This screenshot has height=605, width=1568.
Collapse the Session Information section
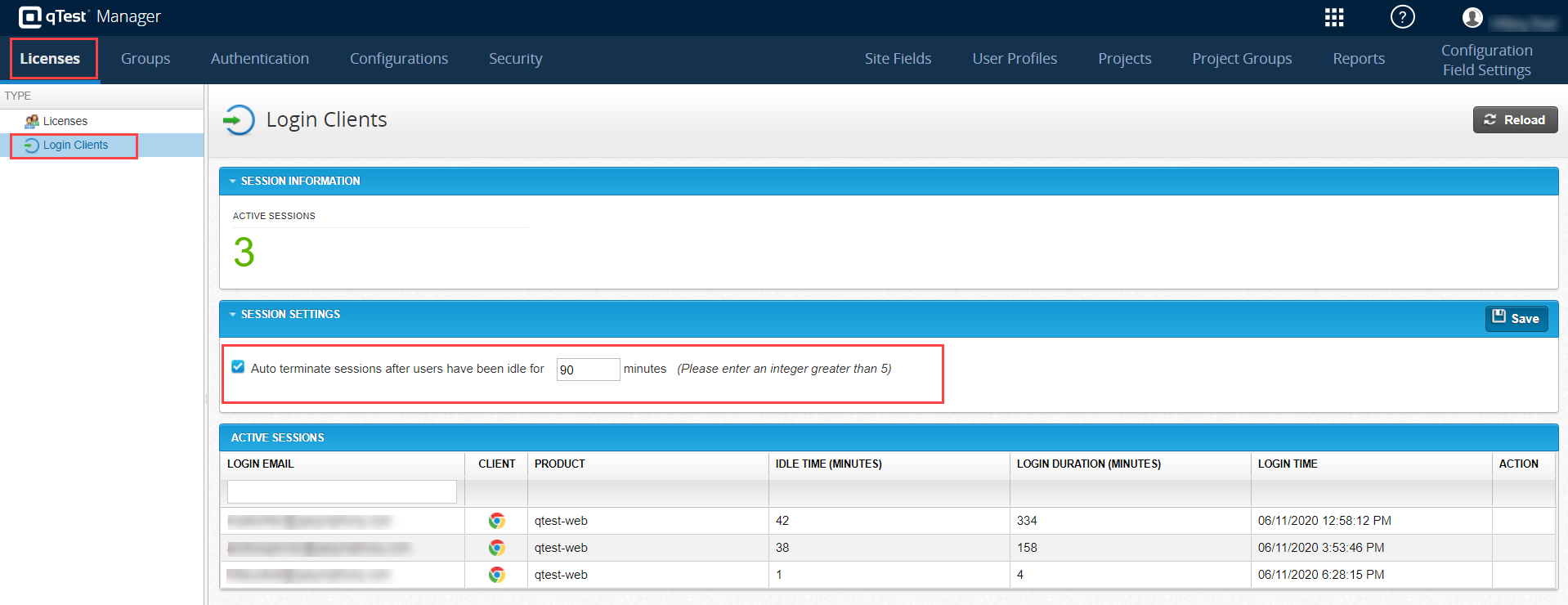click(233, 181)
